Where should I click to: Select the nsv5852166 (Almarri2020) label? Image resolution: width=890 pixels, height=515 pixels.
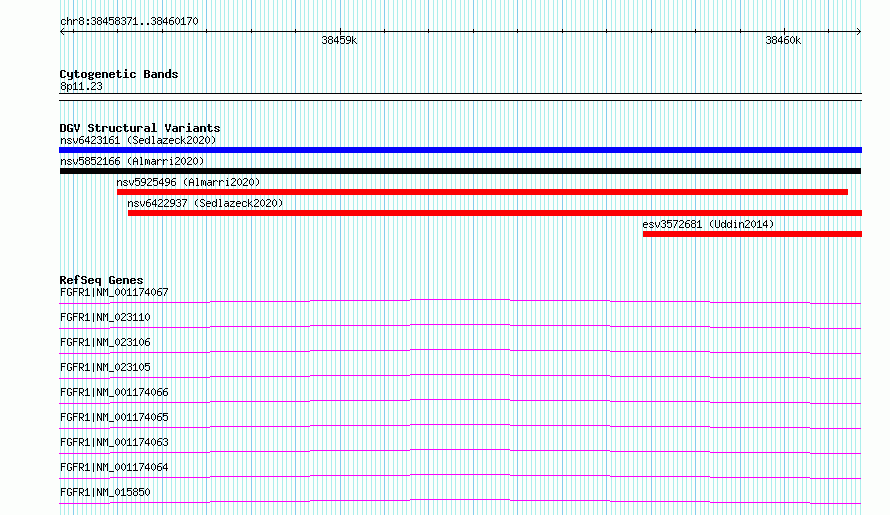[132, 161]
